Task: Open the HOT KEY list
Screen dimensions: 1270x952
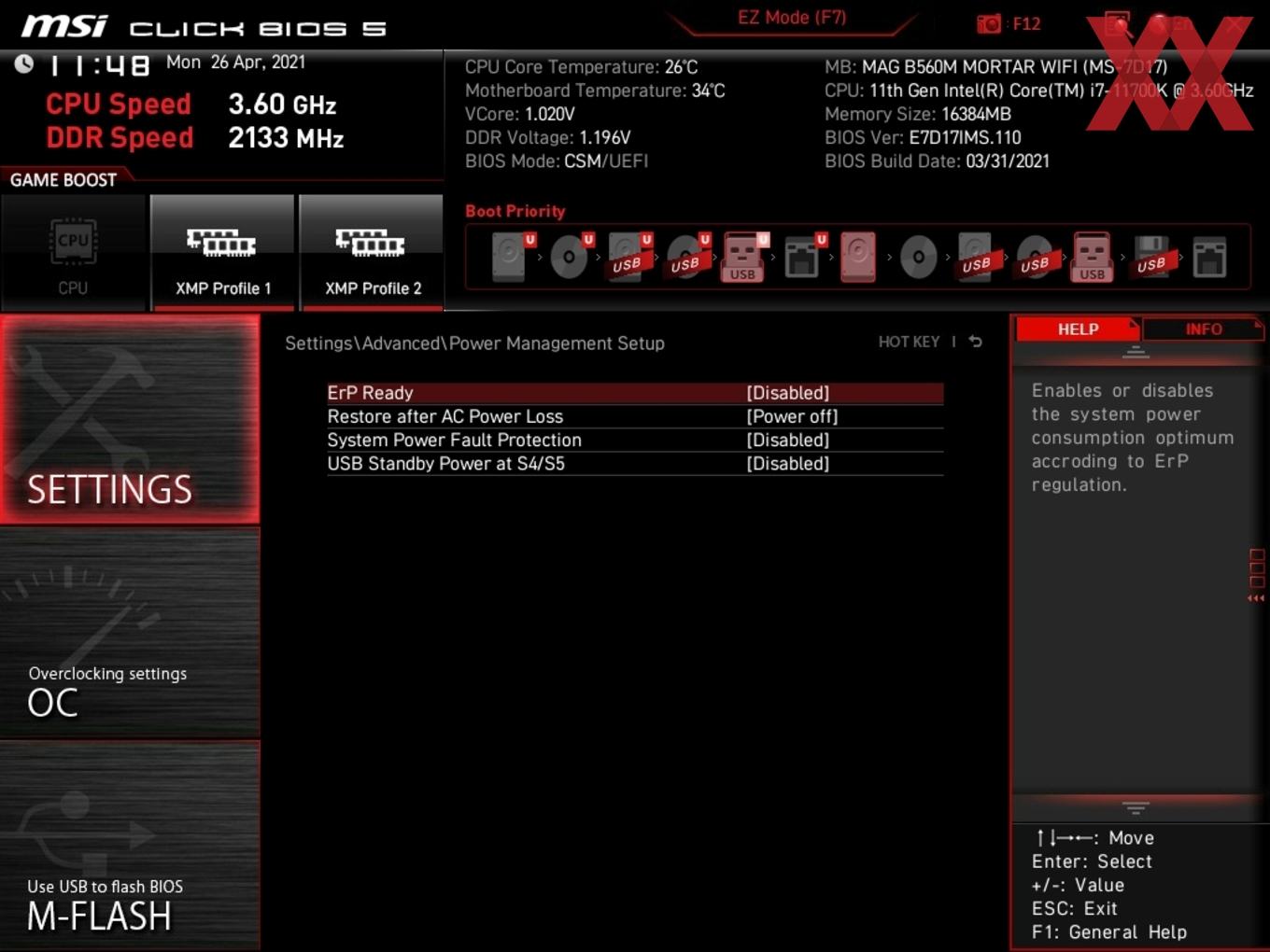Action: [909, 342]
